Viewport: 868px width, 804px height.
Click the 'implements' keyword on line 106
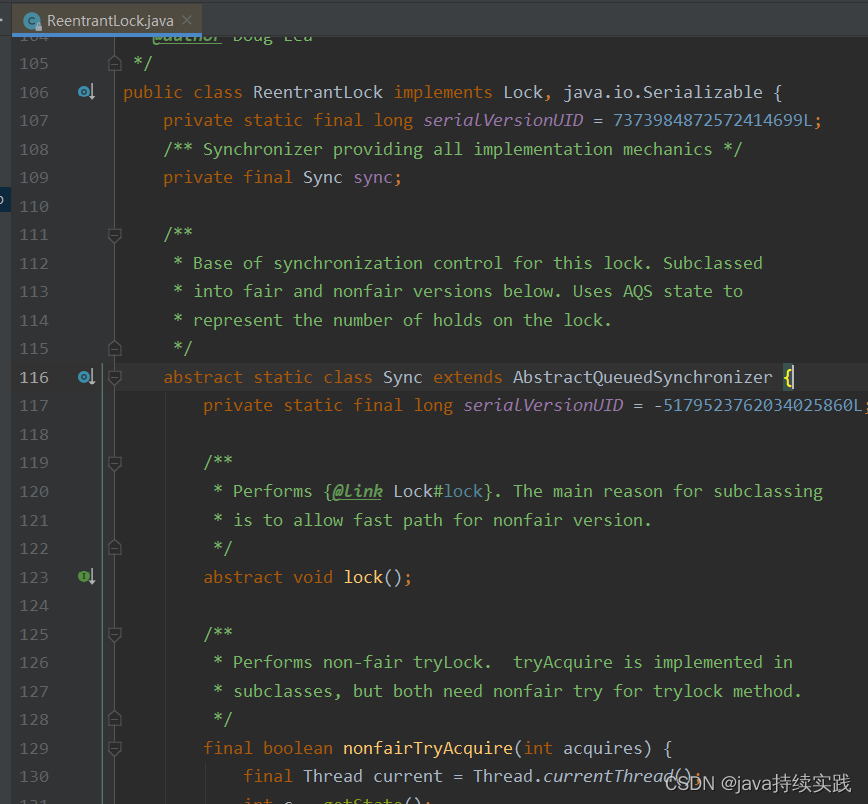pyautogui.click(x=443, y=92)
